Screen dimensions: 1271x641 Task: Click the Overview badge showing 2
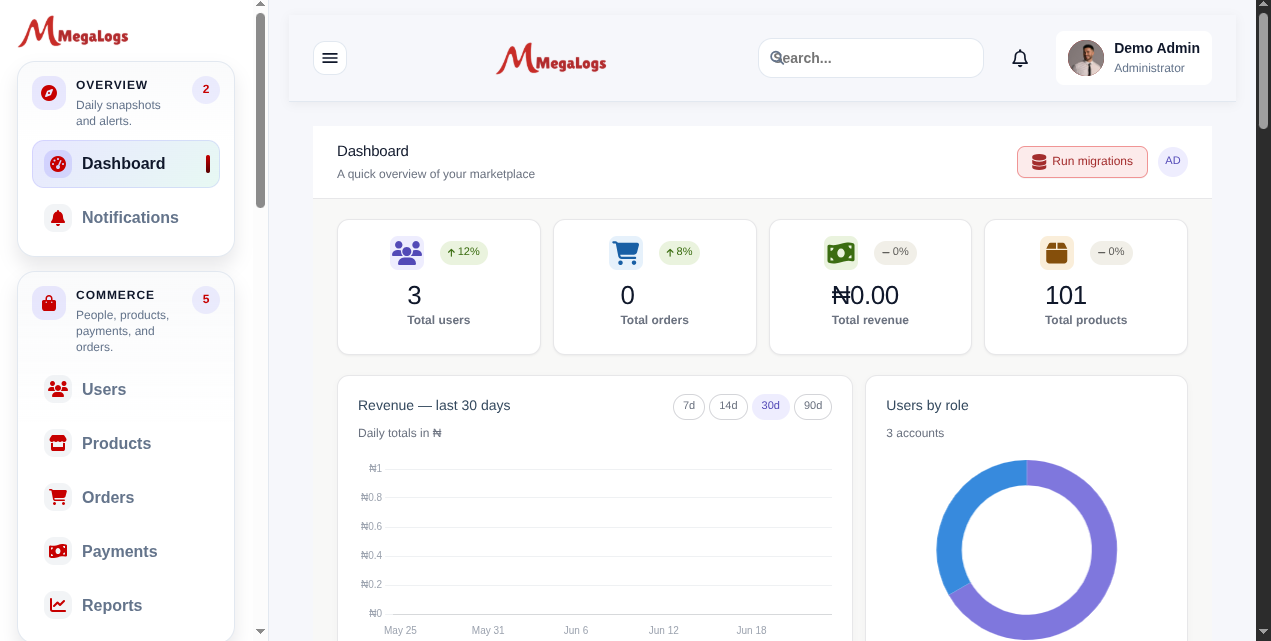(x=206, y=90)
